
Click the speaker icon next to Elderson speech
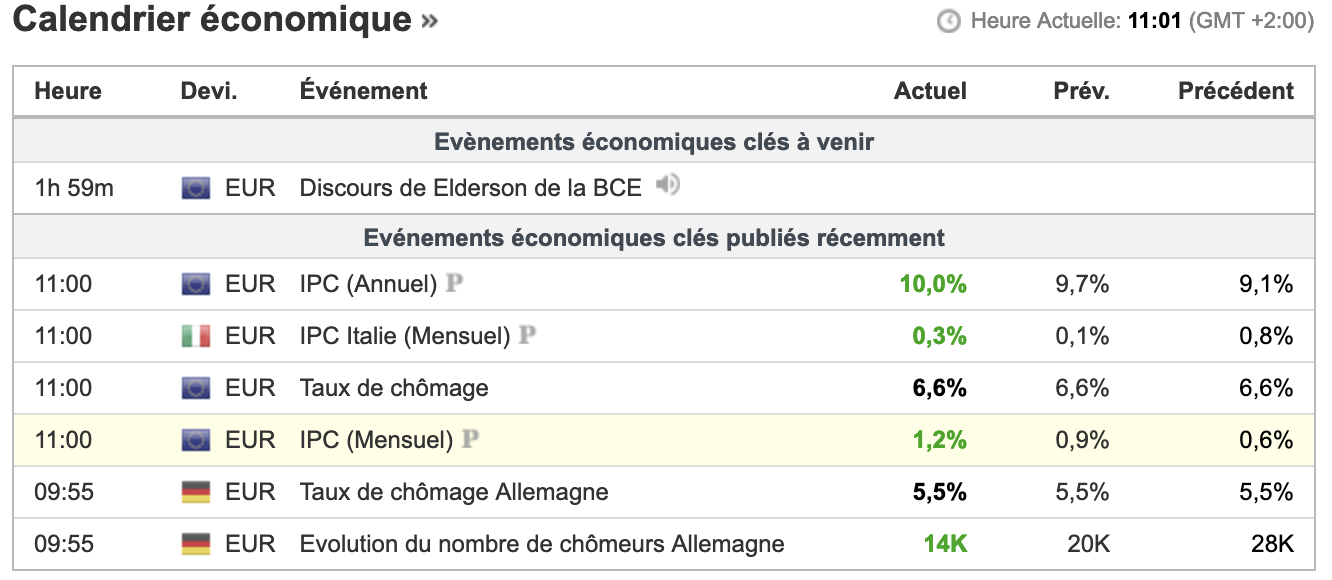coord(668,185)
